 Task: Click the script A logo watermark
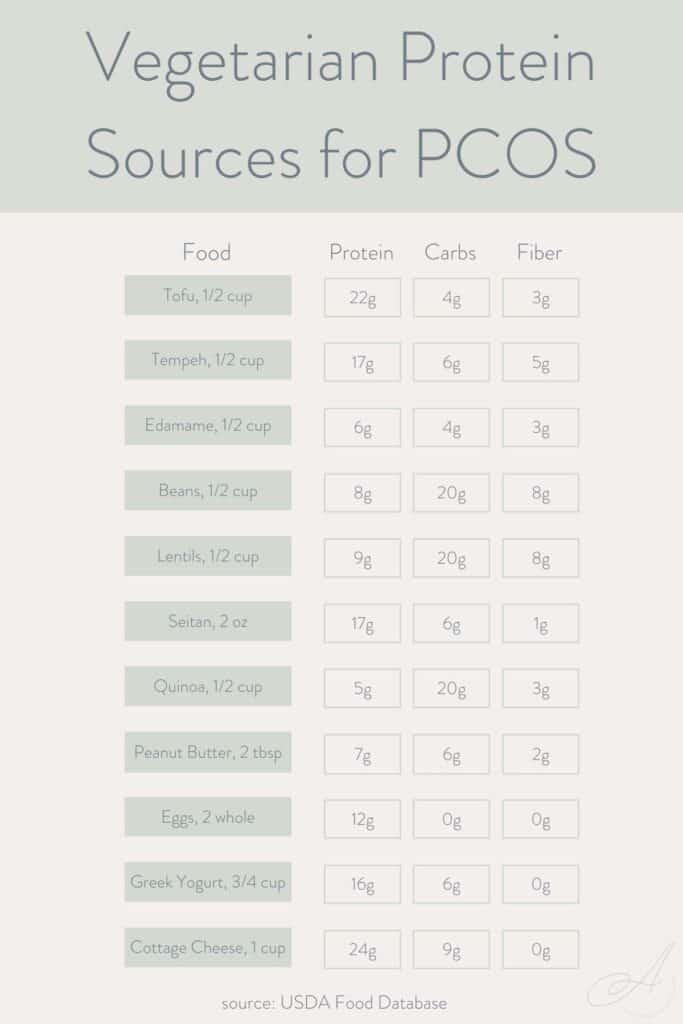click(620, 976)
